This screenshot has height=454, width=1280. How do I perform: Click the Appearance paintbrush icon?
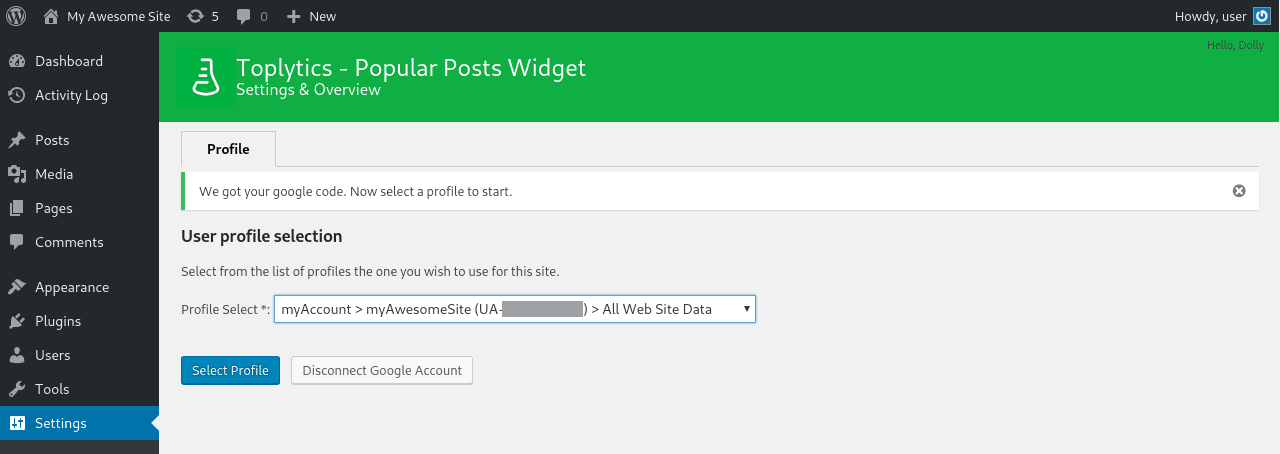point(17,287)
